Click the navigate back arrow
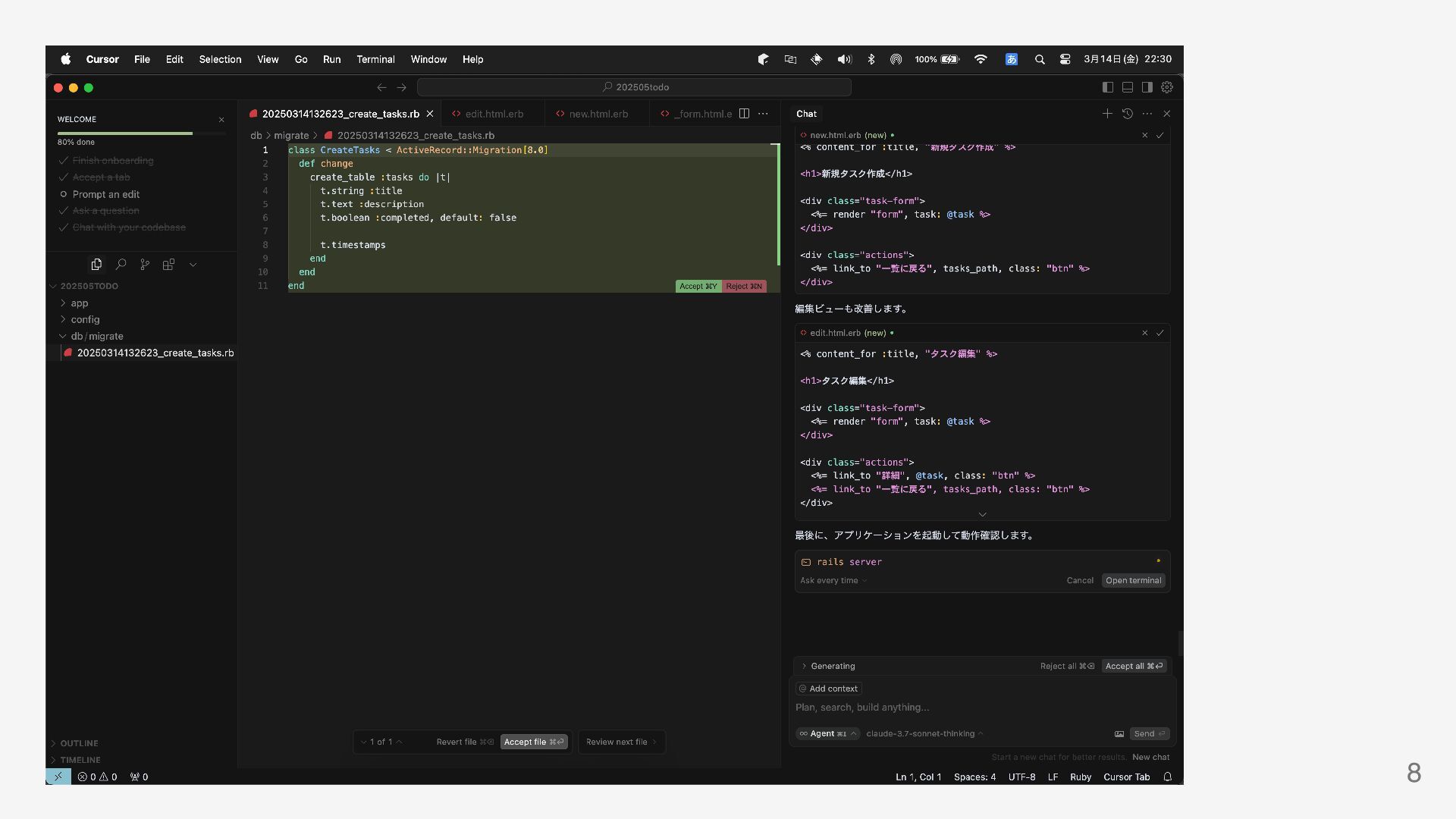Image resolution: width=1456 pixels, height=819 pixels. click(x=381, y=87)
